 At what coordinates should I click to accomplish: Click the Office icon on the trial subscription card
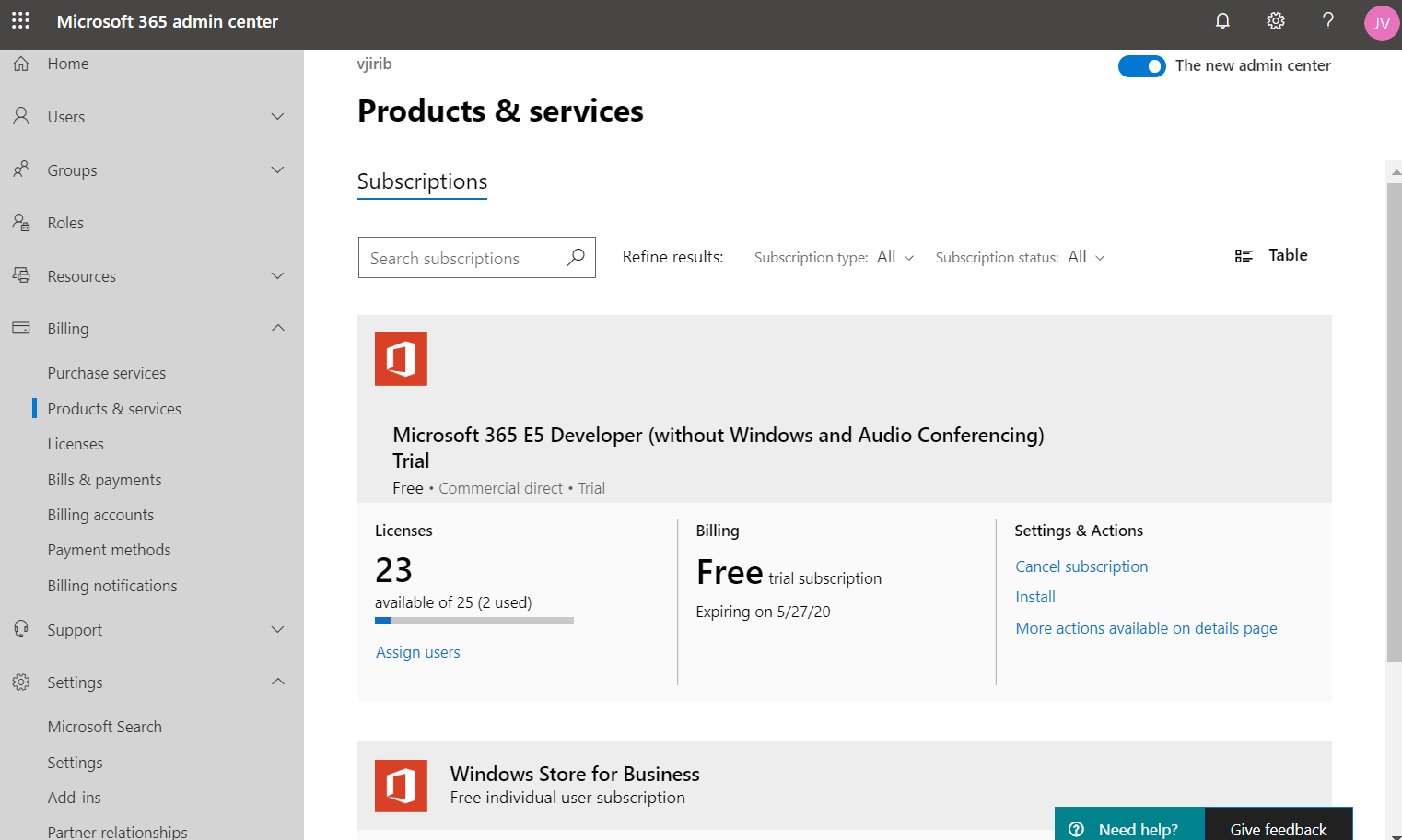point(401,358)
